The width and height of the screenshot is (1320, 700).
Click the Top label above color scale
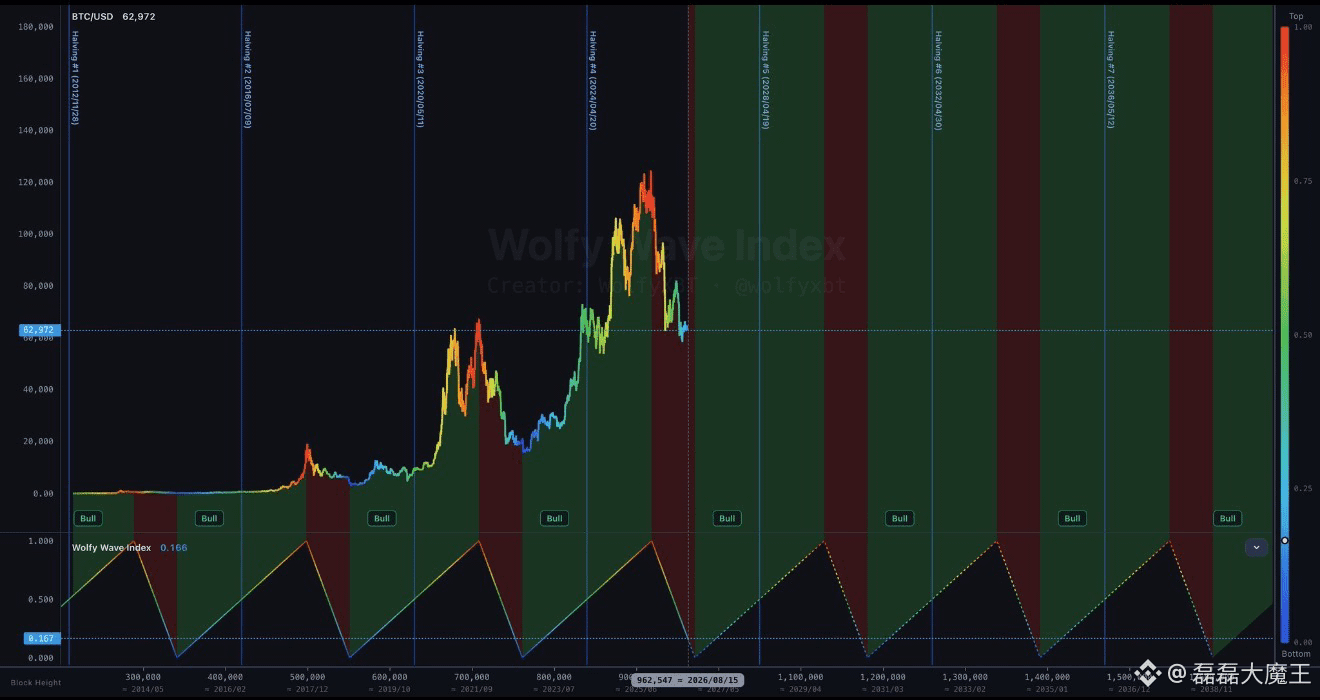point(1296,16)
